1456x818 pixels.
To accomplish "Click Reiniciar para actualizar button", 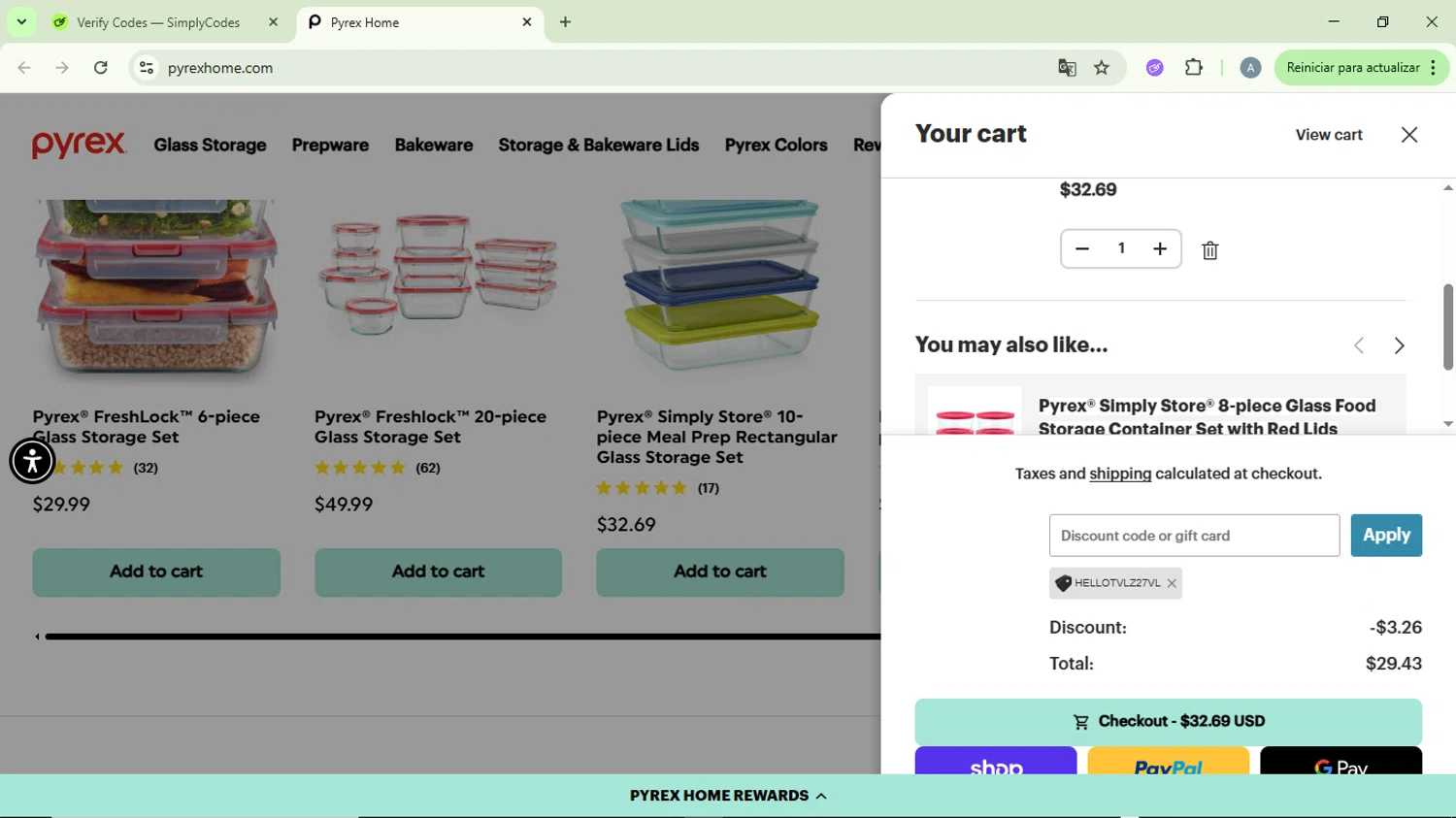I will (1352, 68).
